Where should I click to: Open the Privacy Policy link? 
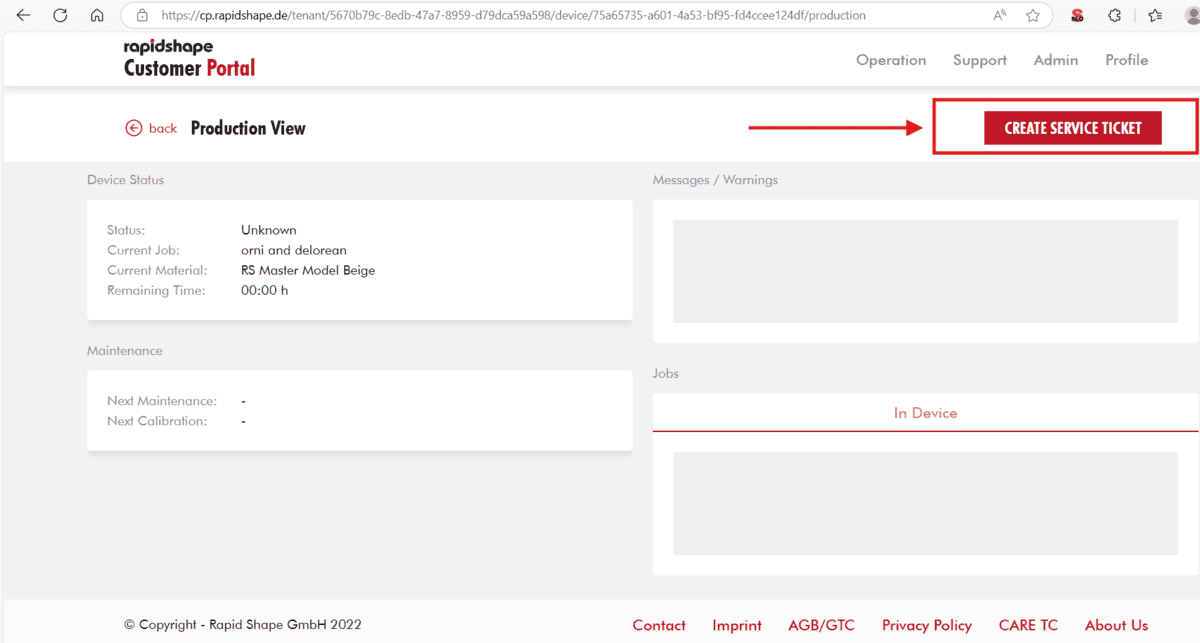coord(926,625)
